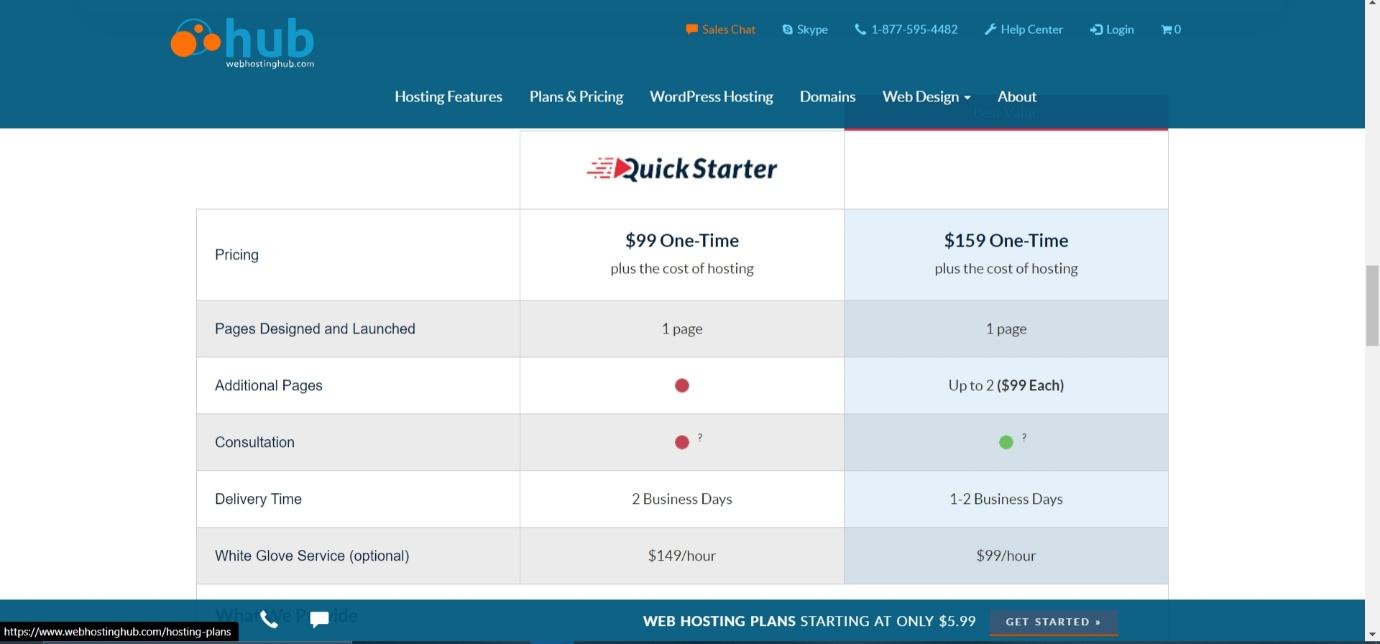Click the chat bubble icon in bottom bar

coord(320,620)
